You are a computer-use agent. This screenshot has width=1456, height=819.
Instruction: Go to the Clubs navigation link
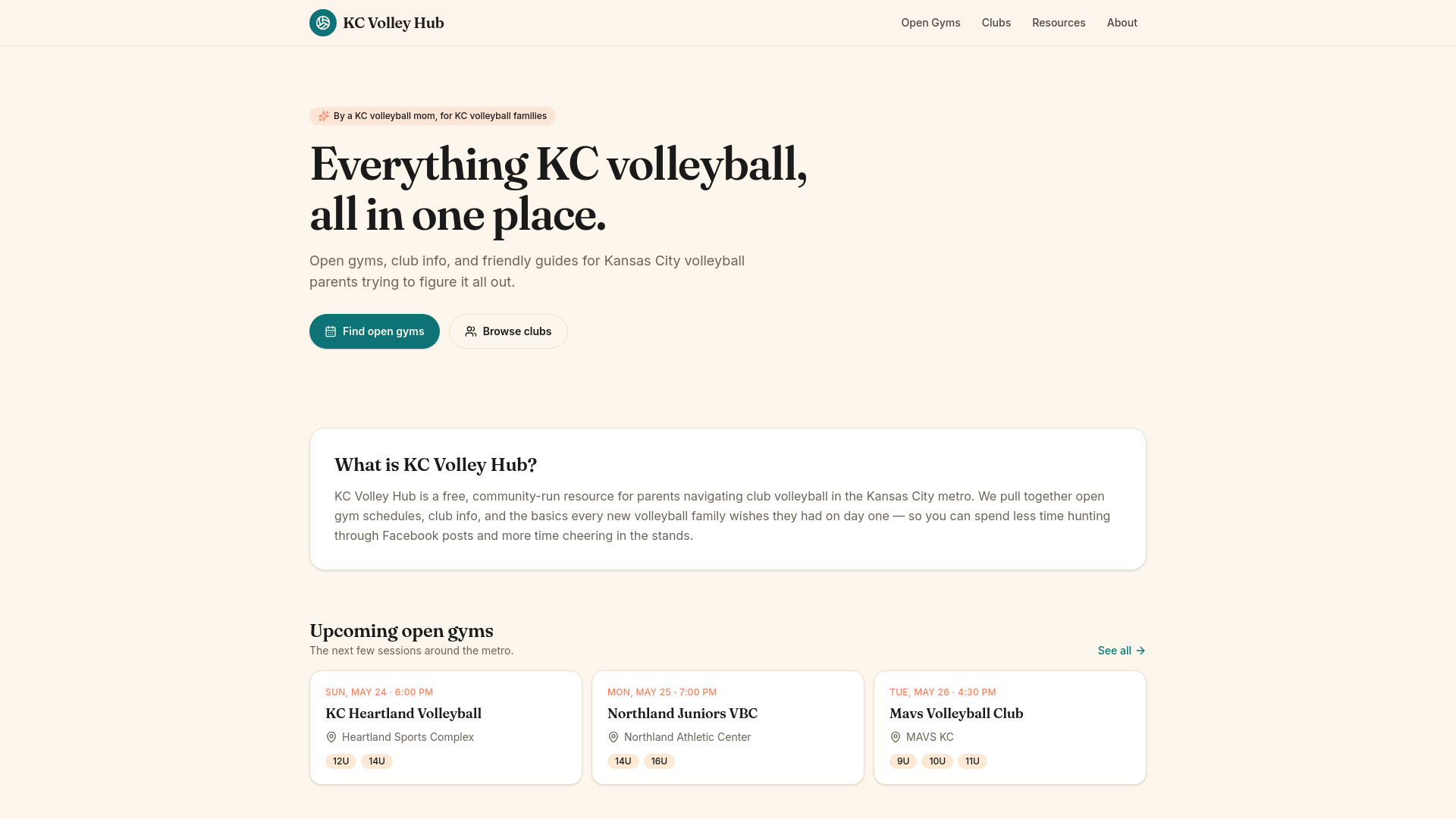point(996,23)
